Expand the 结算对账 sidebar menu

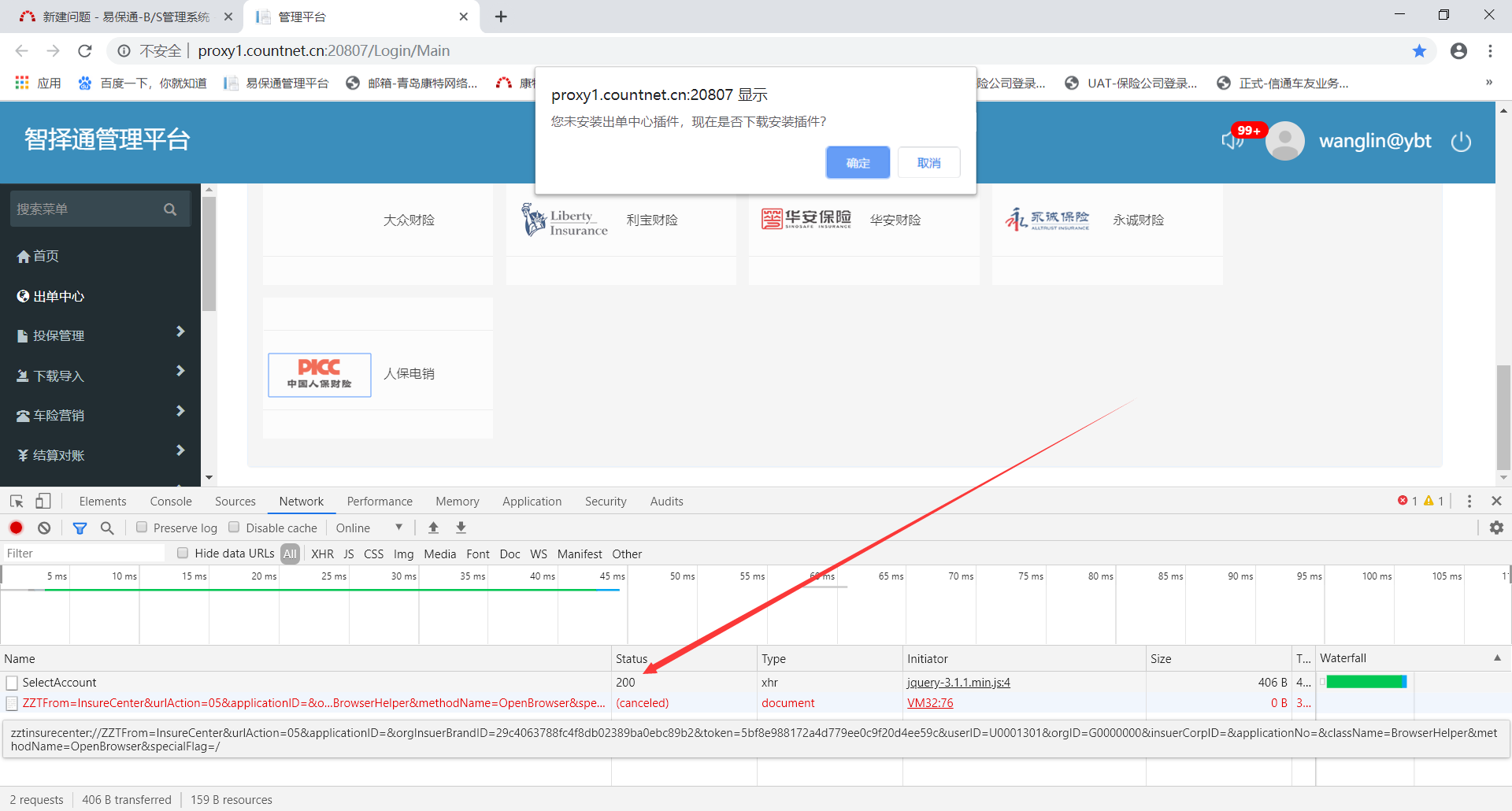[101, 455]
